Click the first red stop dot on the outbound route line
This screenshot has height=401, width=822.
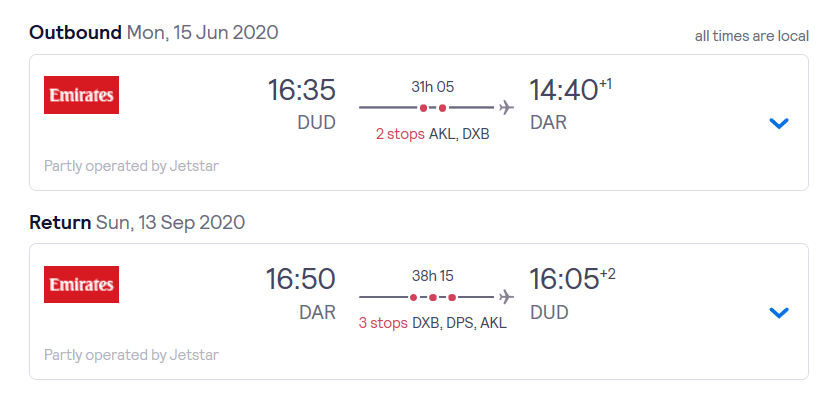pos(424,107)
